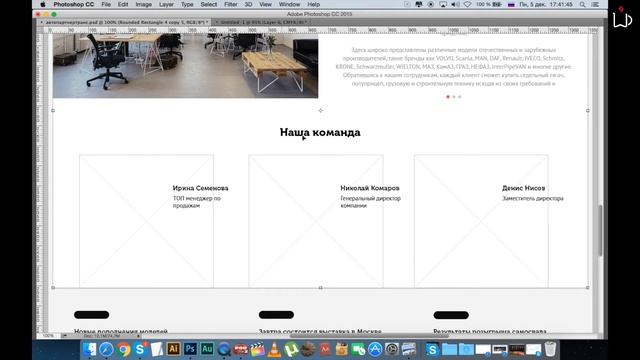Image resolution: width=640 pixels, height=360 pixels.
Task: Open the Photoshop CC application menu
Action: click(x=73, y=4)
